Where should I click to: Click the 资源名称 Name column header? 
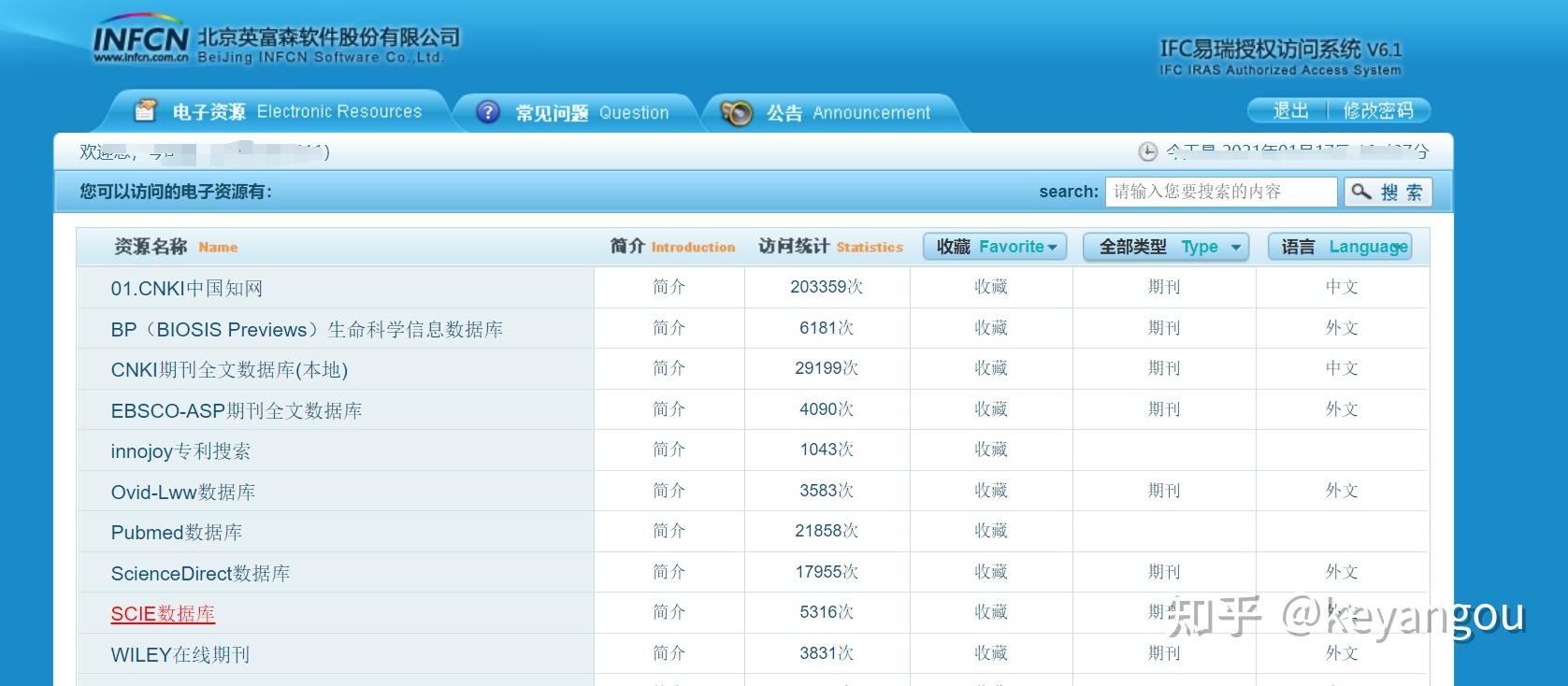[176, 247]
